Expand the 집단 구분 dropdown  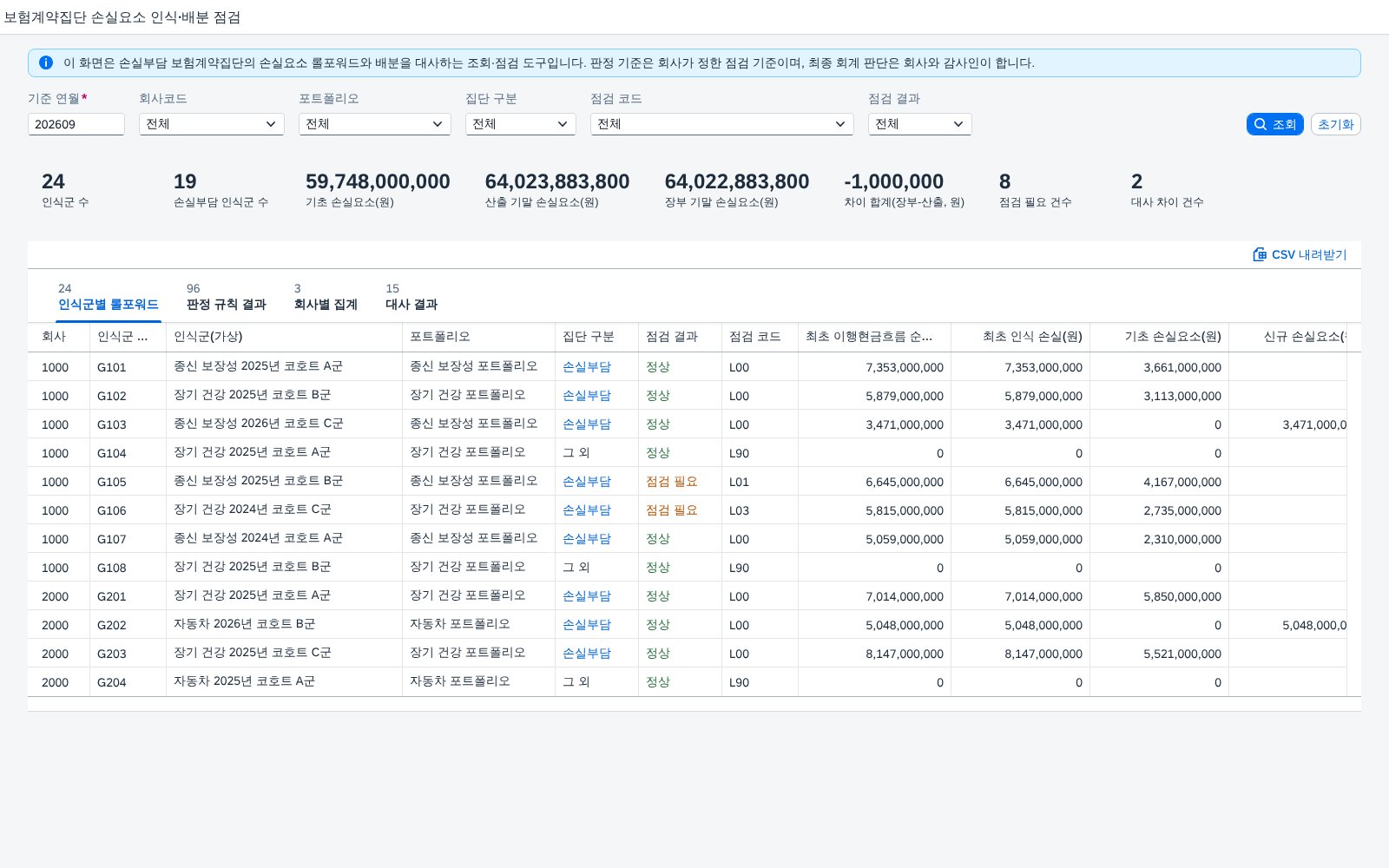pos(521,124)
